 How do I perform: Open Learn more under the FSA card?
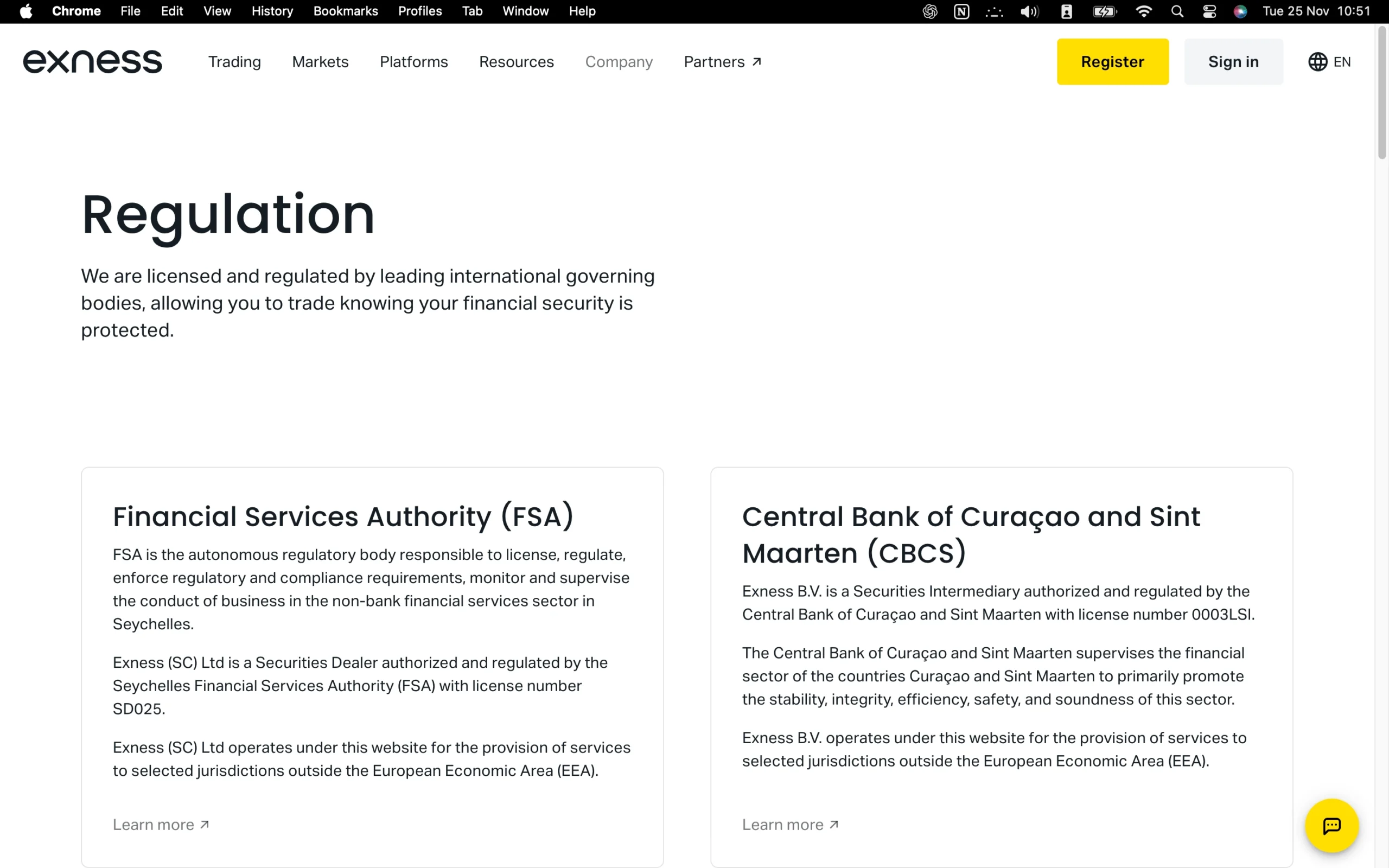coord(160,824)
